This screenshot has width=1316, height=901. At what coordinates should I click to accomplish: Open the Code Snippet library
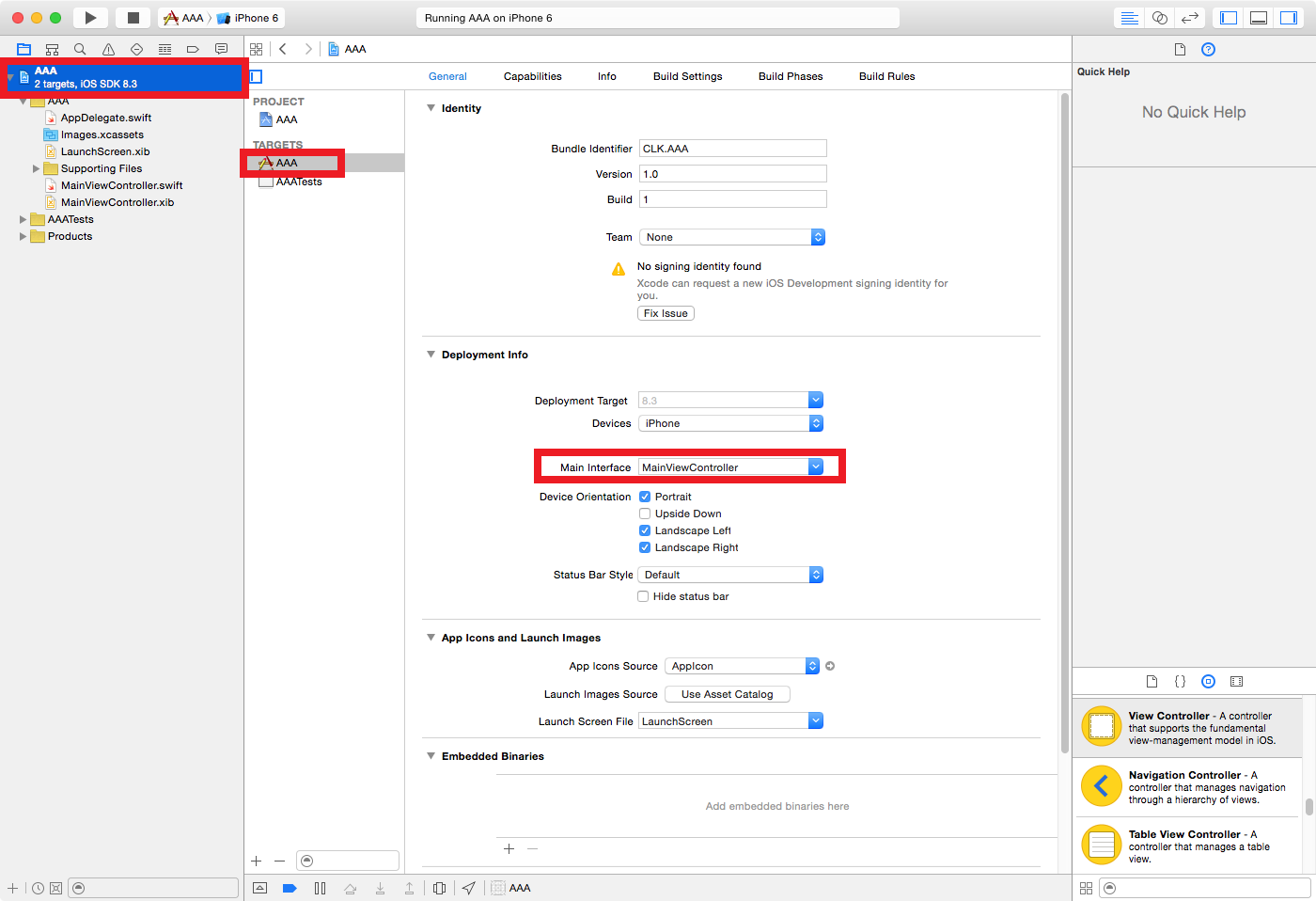coord(1180,681)
